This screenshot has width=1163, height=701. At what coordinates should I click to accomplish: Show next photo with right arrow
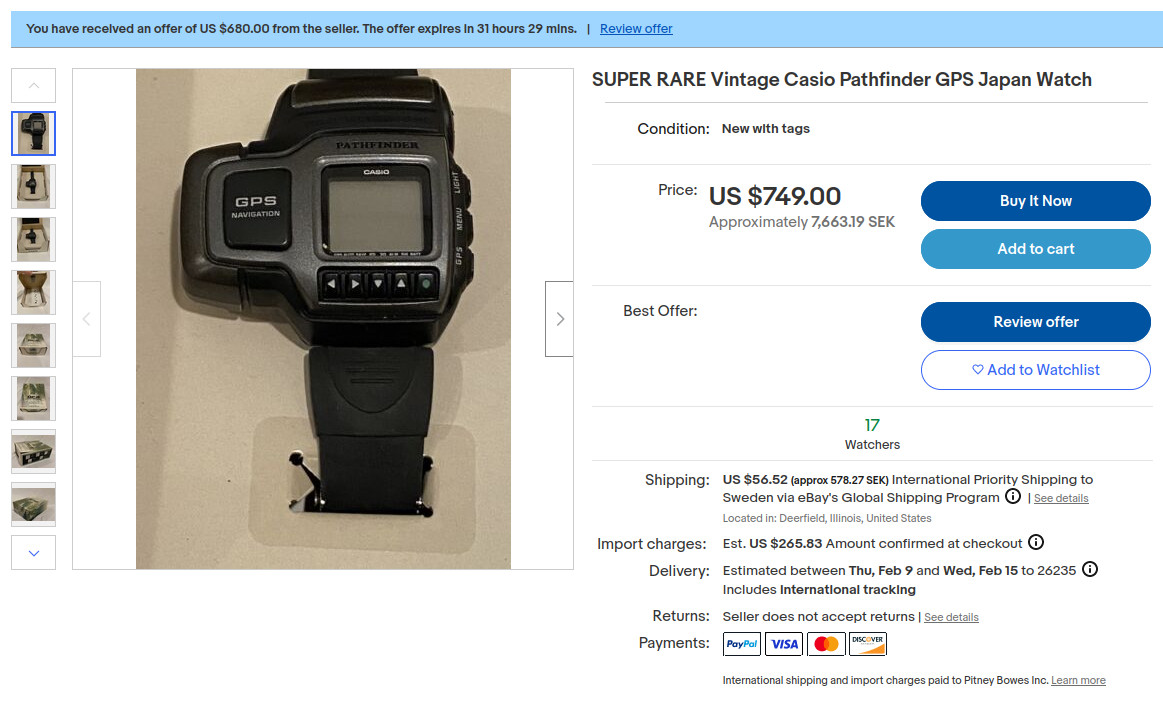pos(559,319)
